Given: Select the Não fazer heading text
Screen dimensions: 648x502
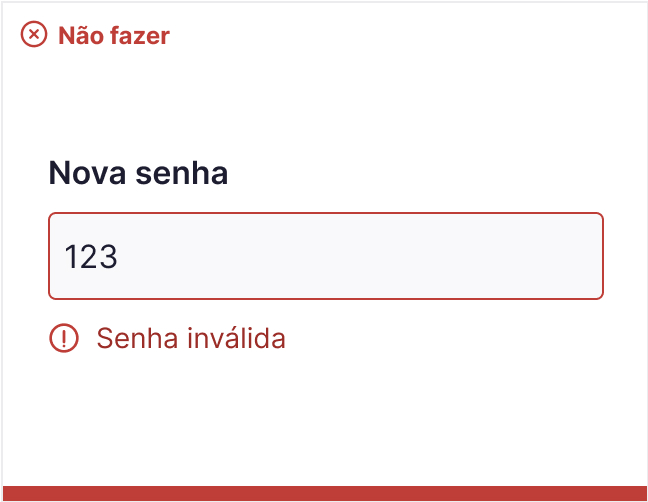Looking at the screenshot, I should click(x=114, y=36).
